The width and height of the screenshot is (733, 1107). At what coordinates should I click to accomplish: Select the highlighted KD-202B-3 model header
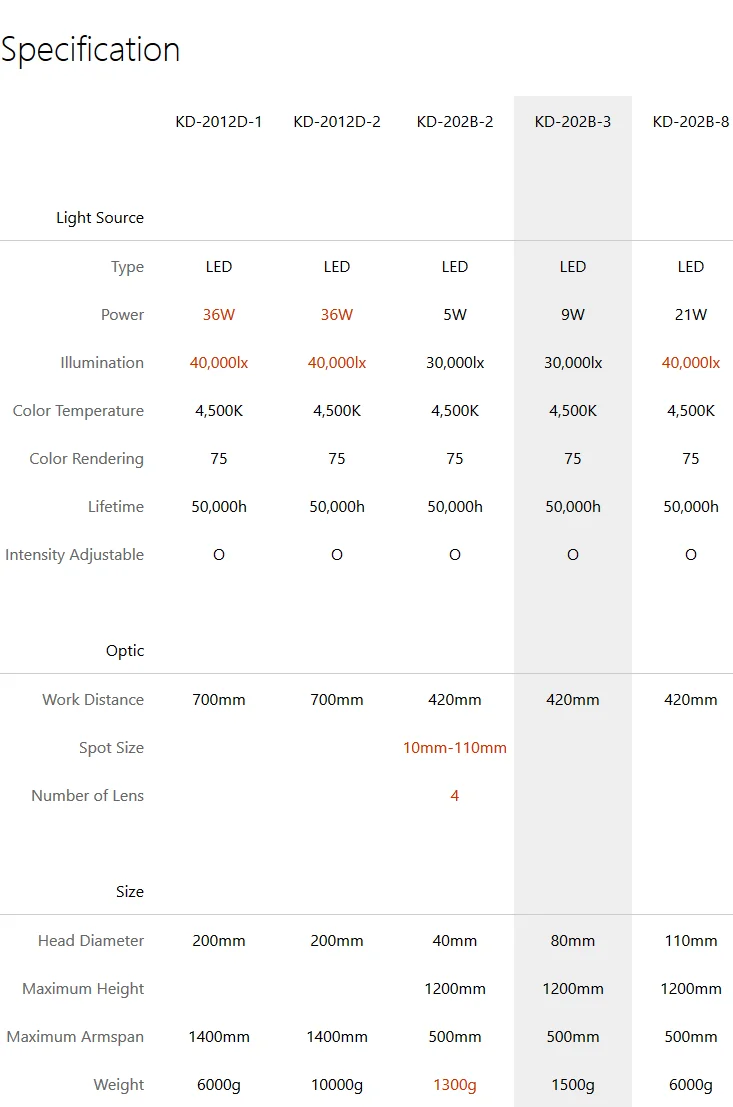(x=573, y=121)
